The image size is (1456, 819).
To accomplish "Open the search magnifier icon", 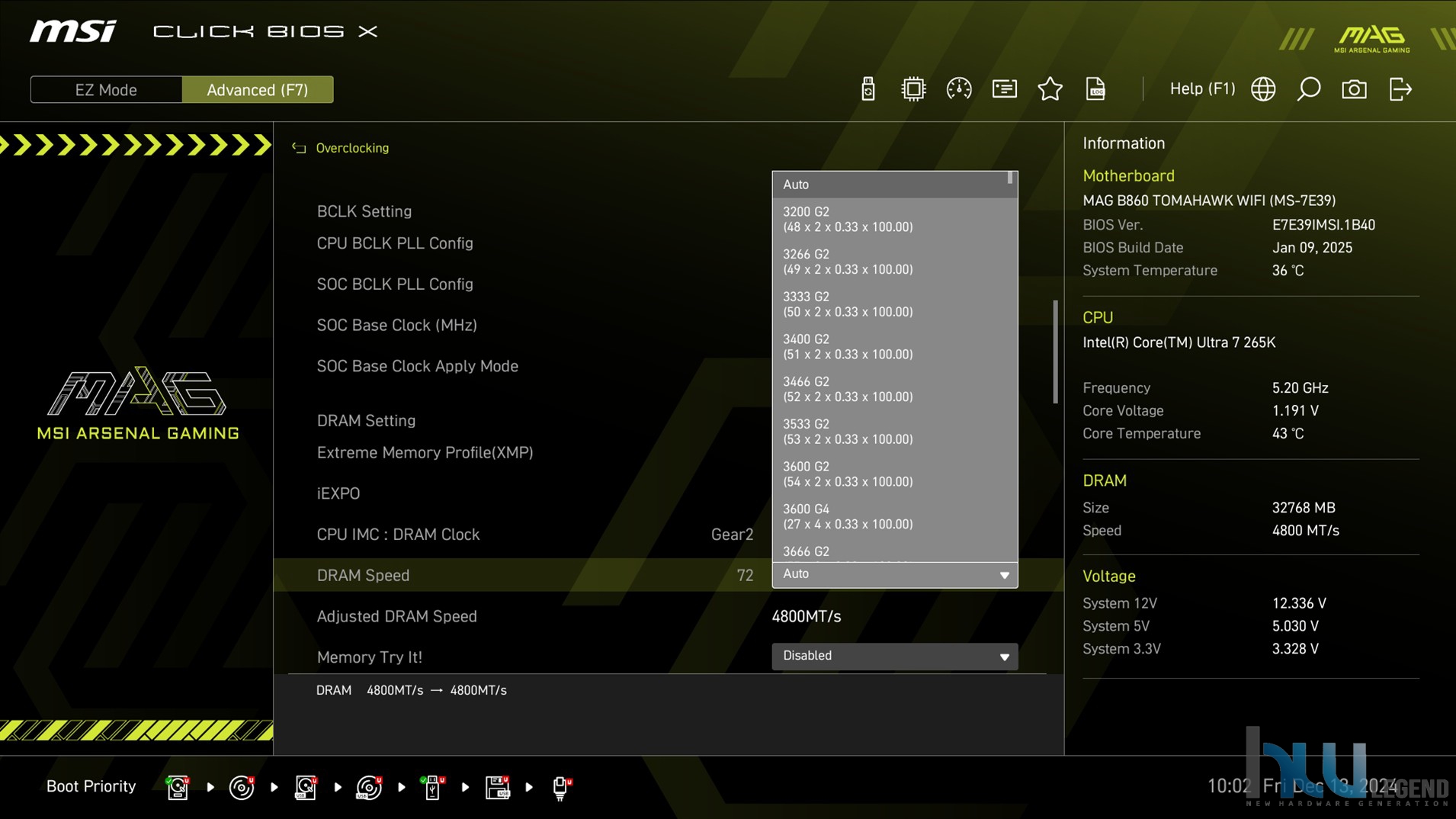I will (x=1309, y=89).
